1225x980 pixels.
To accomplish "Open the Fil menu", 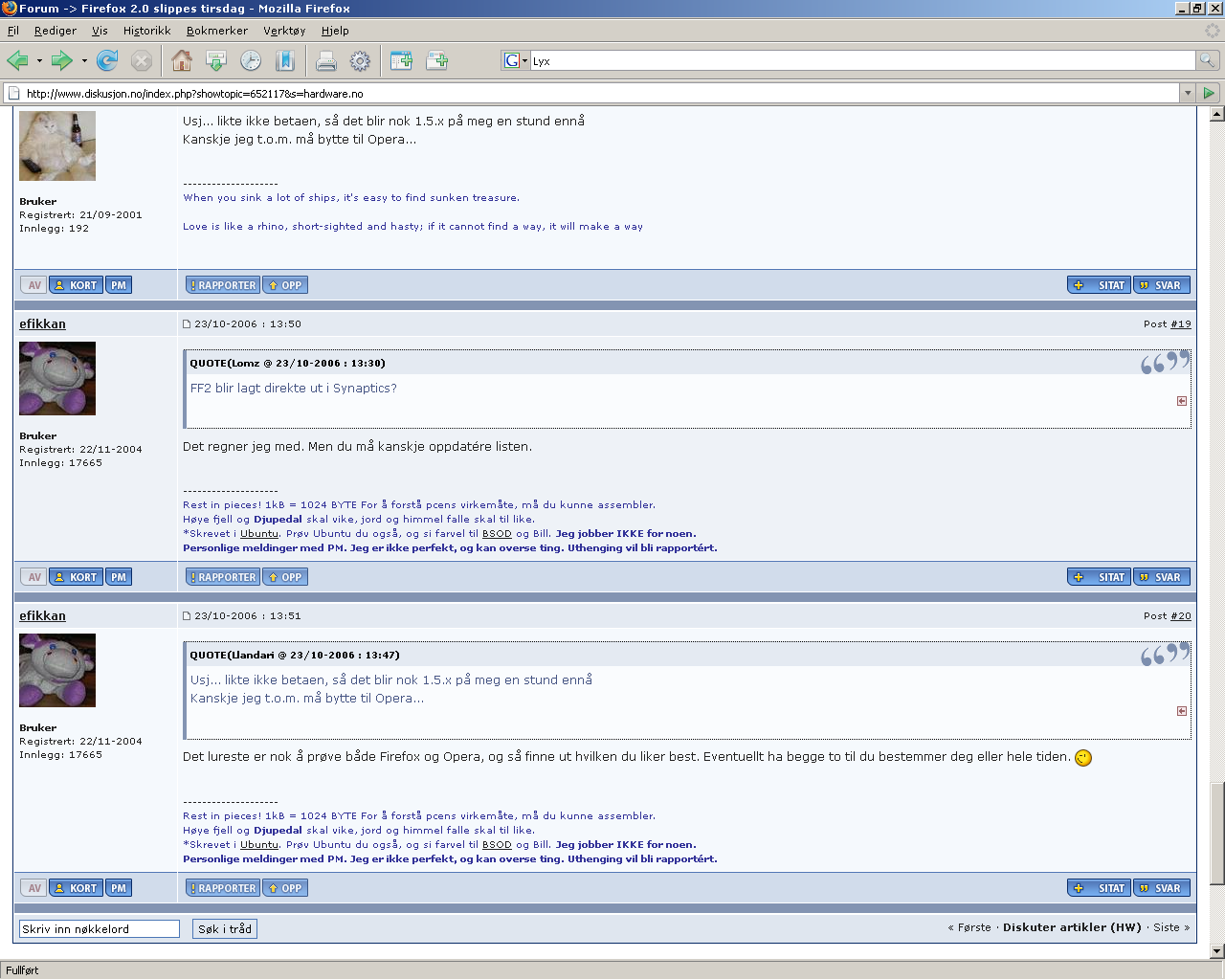I will pyautogui.click(x=13, y=31).
